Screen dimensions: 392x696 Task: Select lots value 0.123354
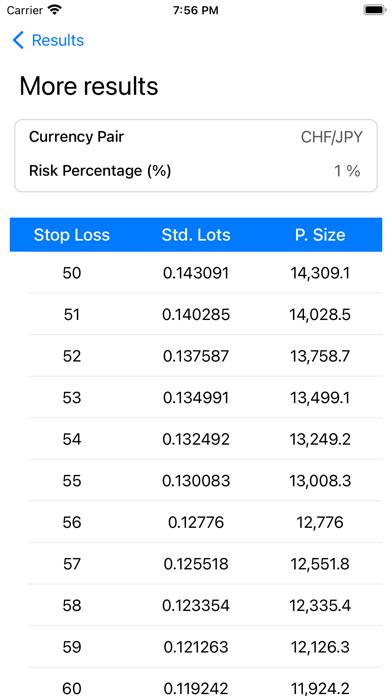(196, 605)
